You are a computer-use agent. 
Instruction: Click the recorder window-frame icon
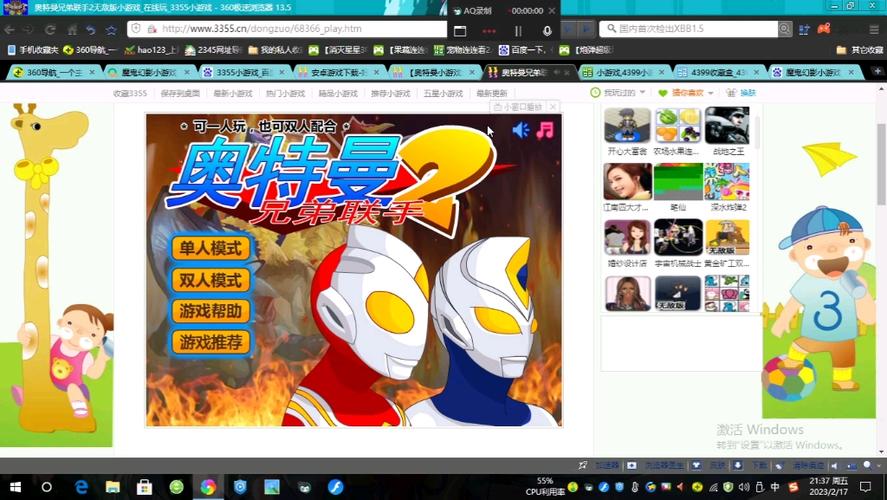click(x=460, y=31)
